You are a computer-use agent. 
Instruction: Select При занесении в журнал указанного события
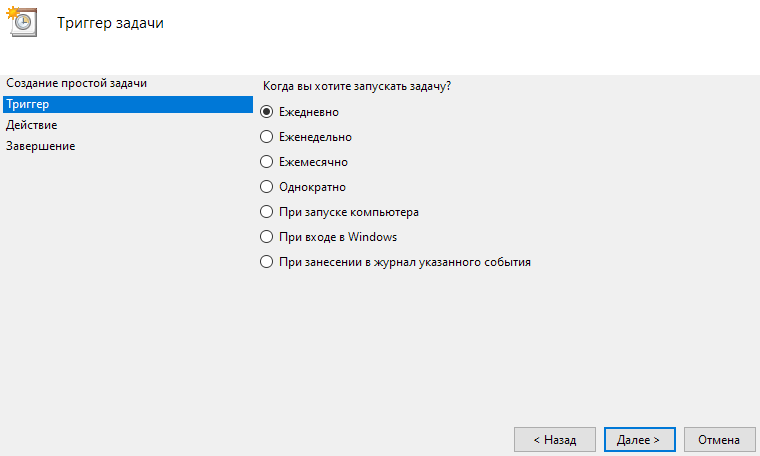tap(266, 262)
